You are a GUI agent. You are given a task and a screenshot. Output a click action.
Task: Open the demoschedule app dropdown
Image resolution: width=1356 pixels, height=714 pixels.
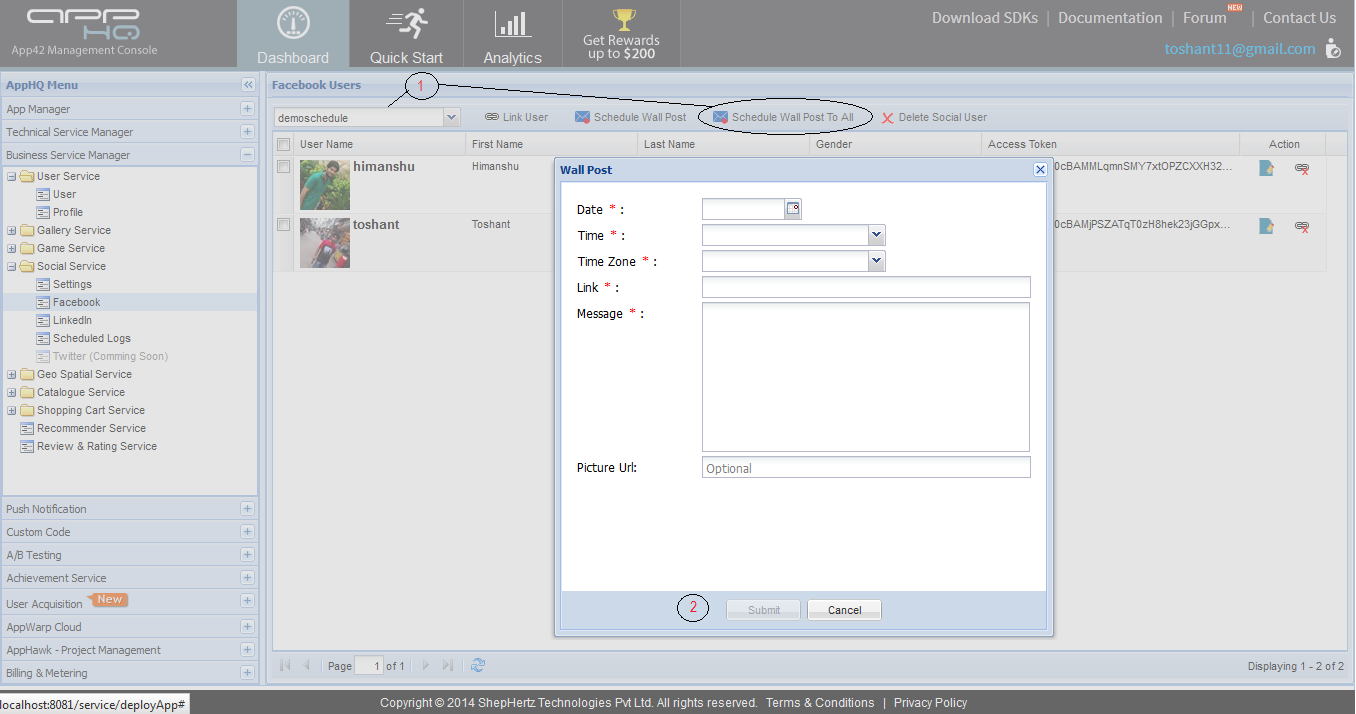(451, 118)
